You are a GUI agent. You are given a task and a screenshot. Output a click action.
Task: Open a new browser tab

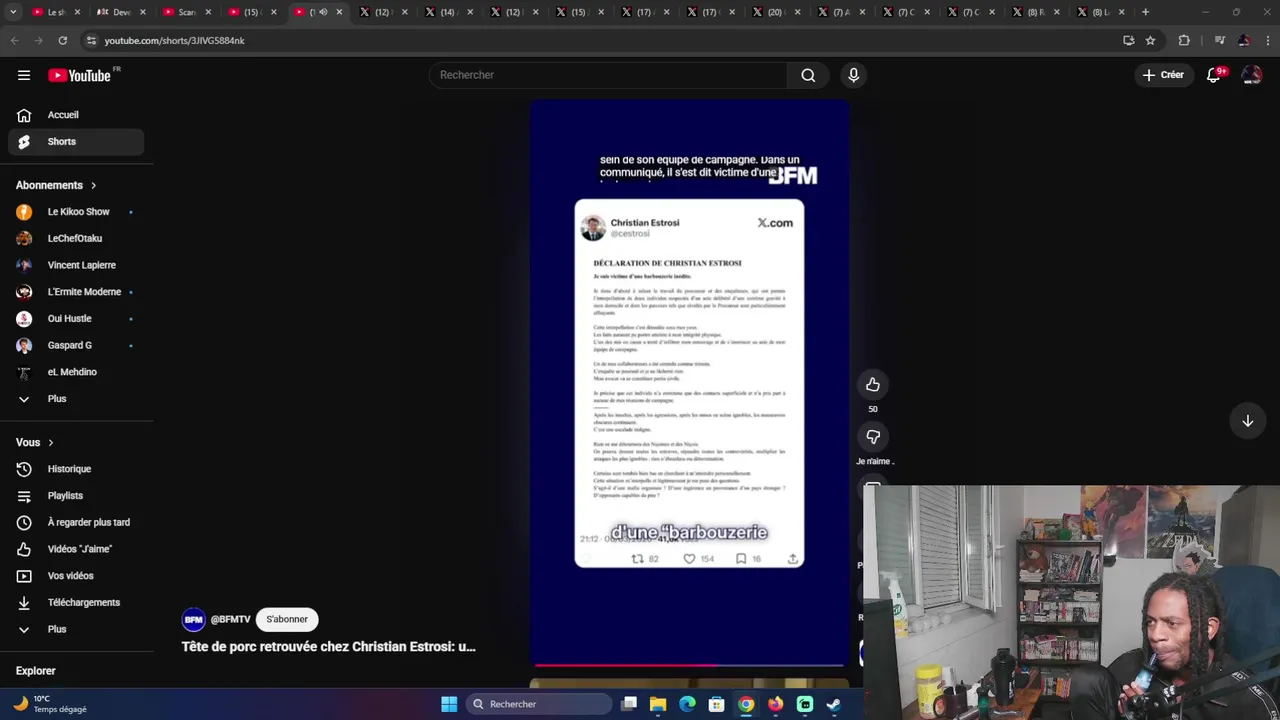[1145, 12]
